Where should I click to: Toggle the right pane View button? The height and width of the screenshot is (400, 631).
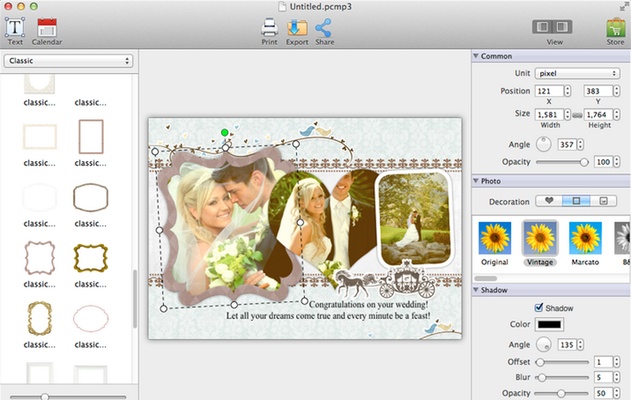tap(562, 27)
